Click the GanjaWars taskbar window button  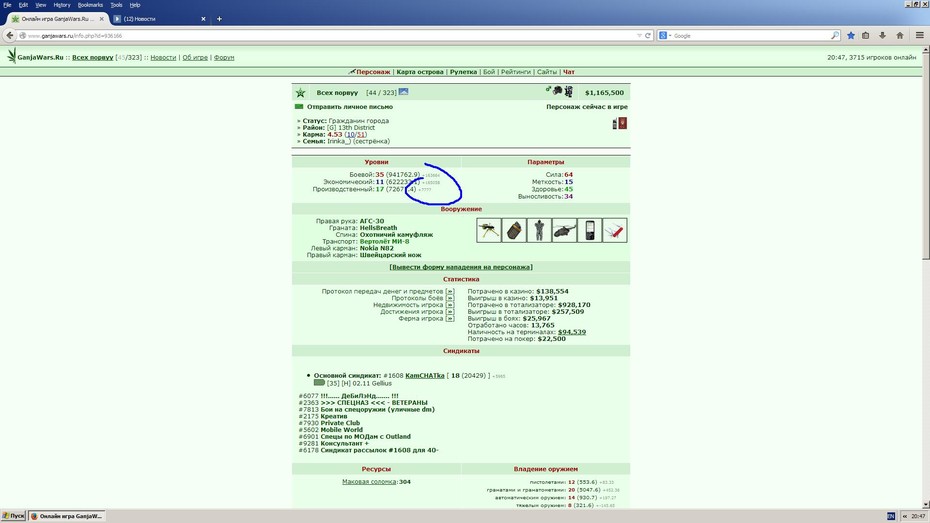(66, 516)
